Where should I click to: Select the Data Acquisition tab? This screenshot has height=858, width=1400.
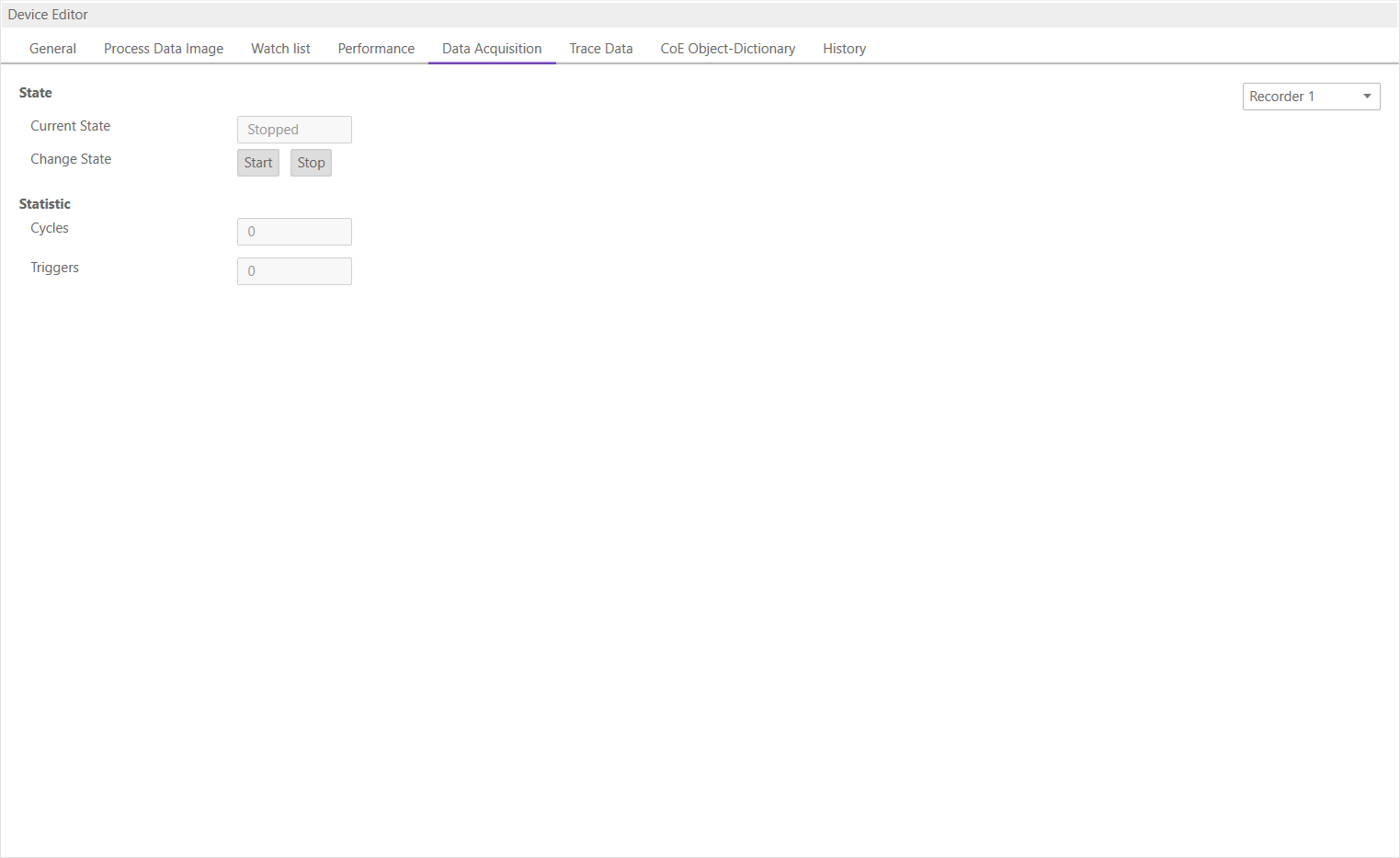(492, 48)
